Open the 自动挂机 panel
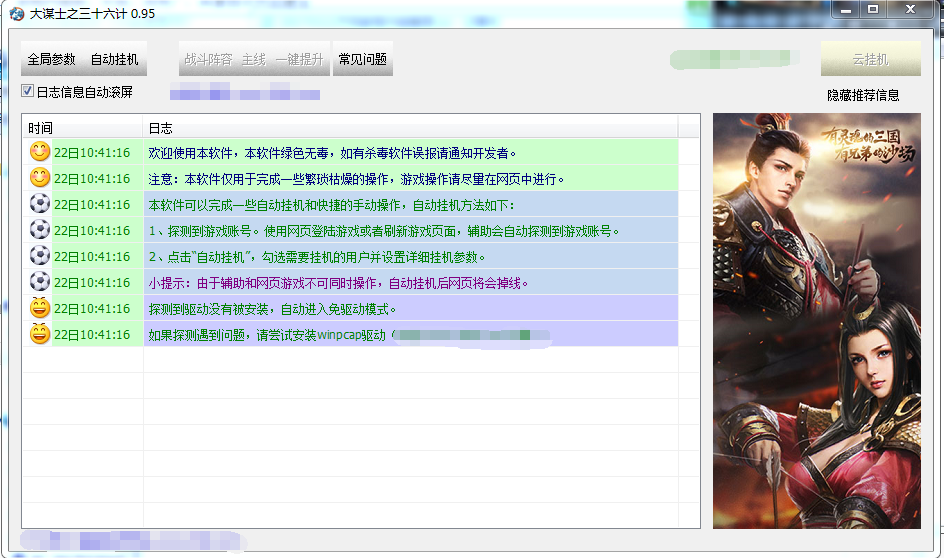The image size is (944, 558). click(x=114, y=60)
